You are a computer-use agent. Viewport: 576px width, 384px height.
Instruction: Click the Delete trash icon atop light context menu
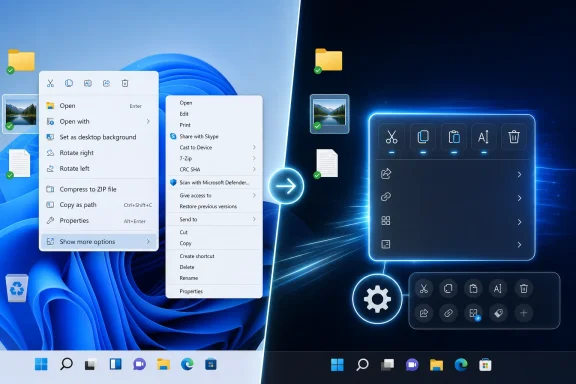[x=125, y=83]
